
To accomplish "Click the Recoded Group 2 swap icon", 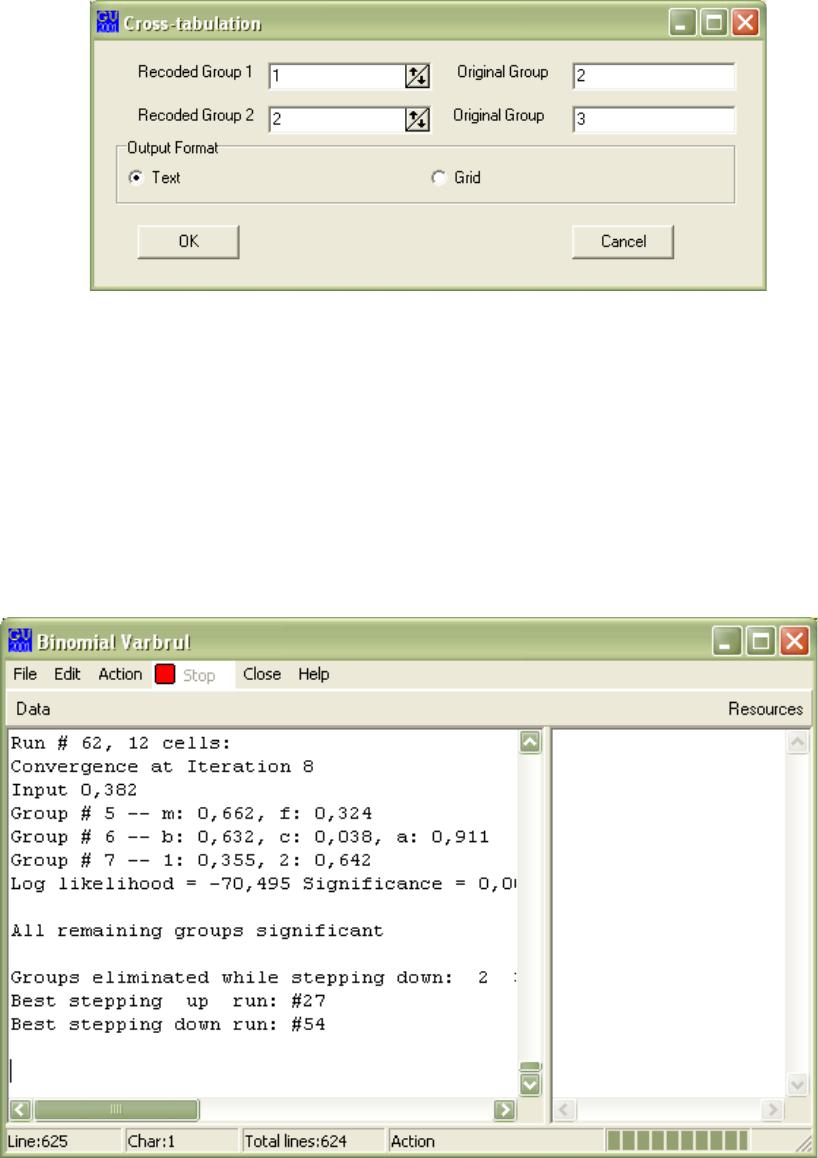I will click(417, 119).
